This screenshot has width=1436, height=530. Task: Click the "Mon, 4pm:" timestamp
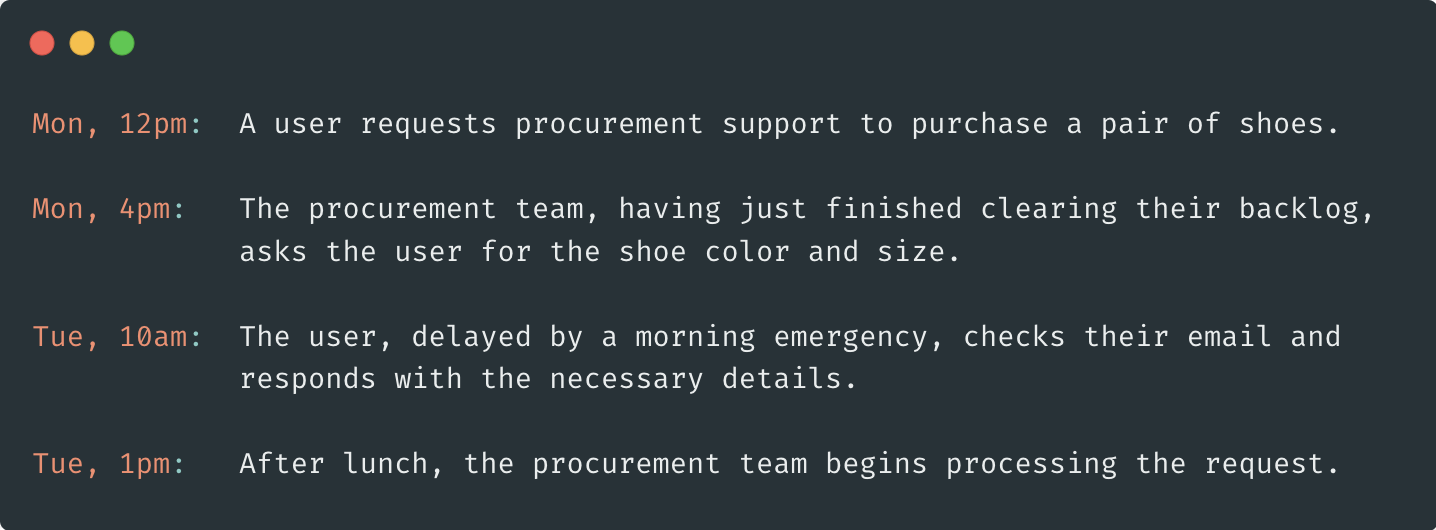(109, 209)
